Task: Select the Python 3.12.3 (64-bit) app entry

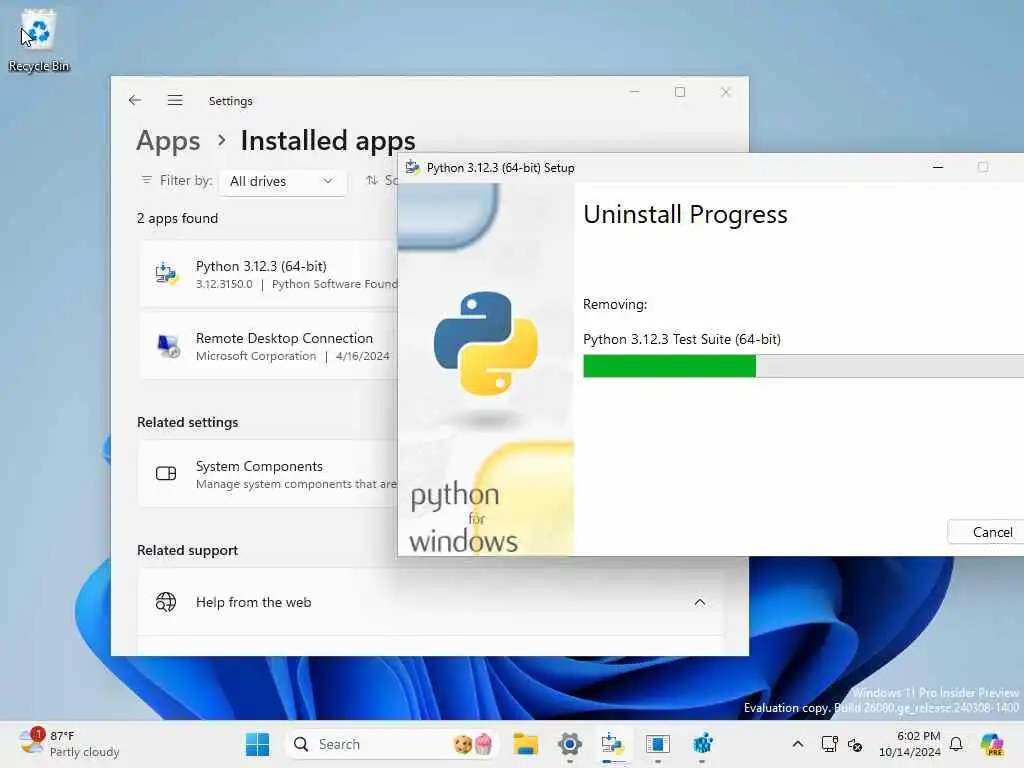Action: tap(268, 274)
